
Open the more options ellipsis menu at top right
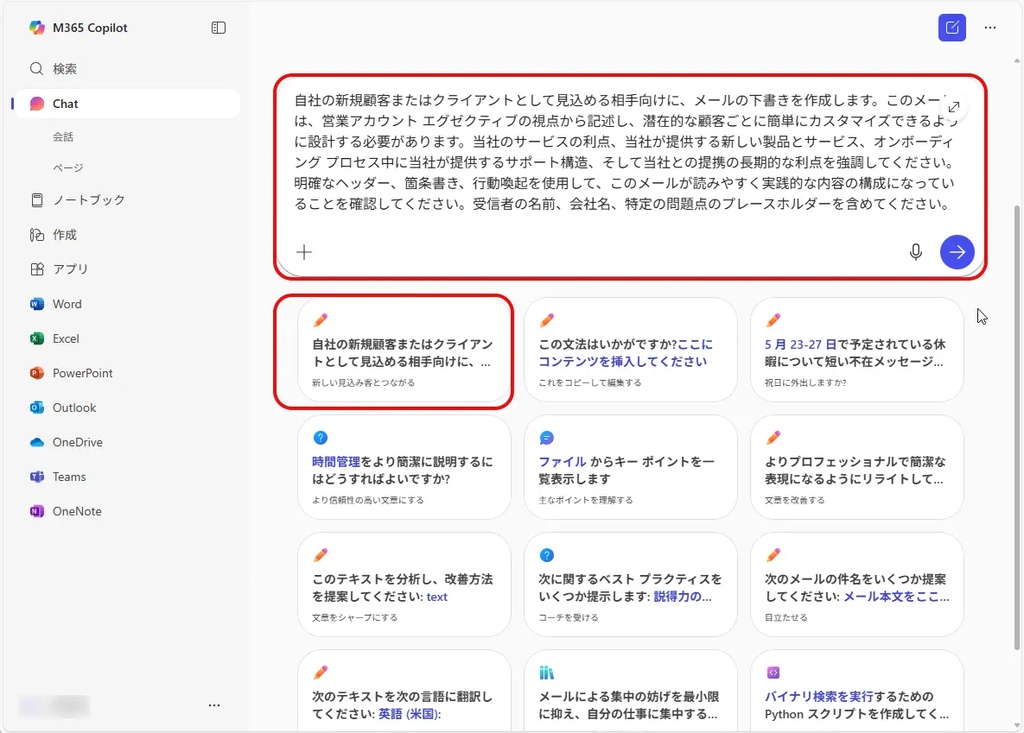(990, 28)
